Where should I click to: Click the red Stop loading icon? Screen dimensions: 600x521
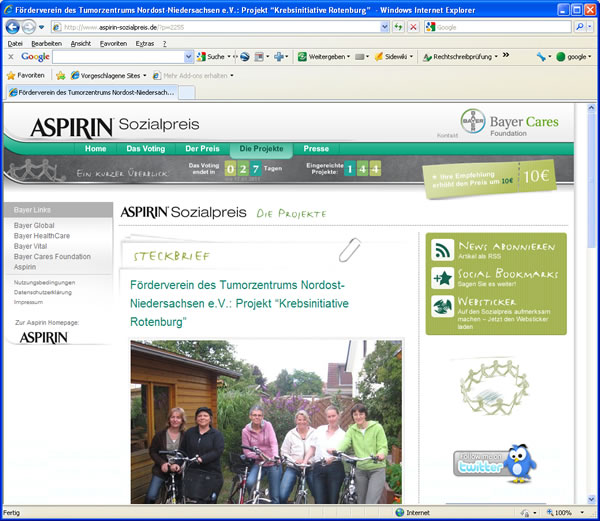[413, 27]
